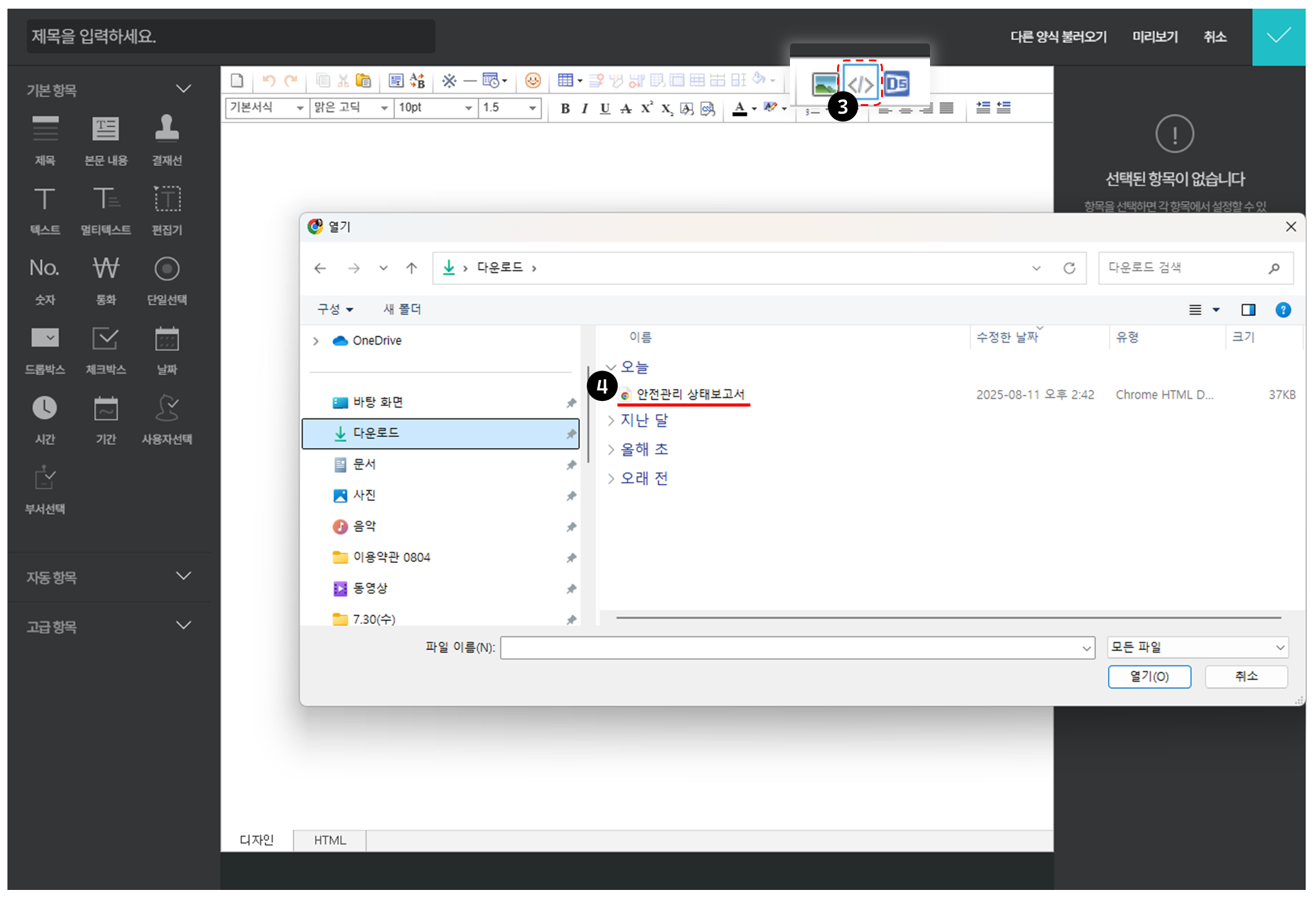Switch to the HTML editor tab

click(x=330, y=840)
